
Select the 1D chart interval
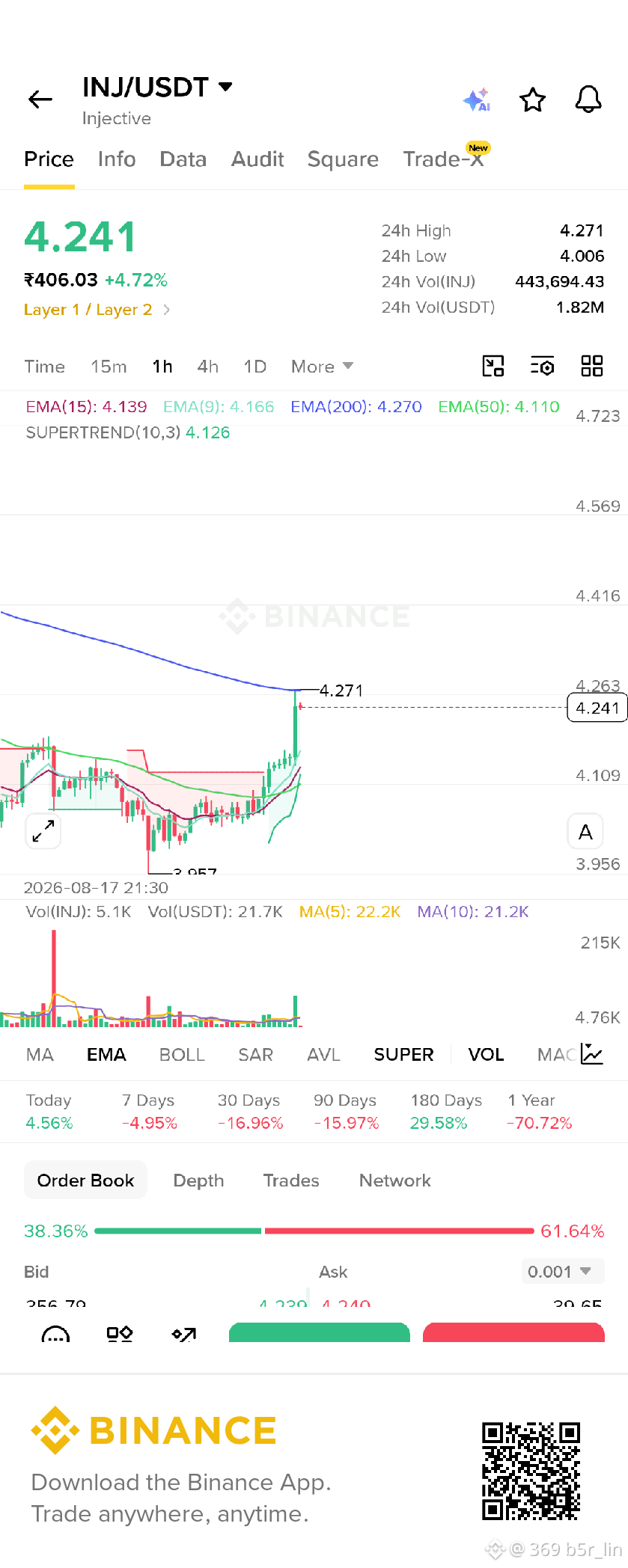tap(255, 367)
